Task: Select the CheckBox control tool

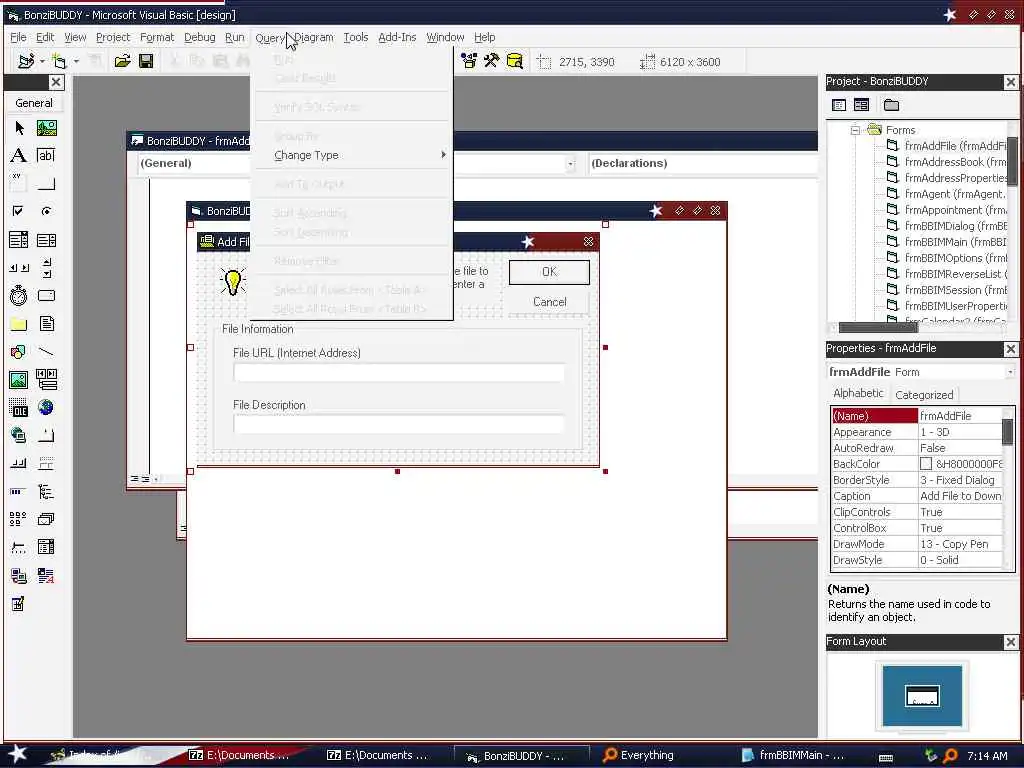Action: point(19,211)
